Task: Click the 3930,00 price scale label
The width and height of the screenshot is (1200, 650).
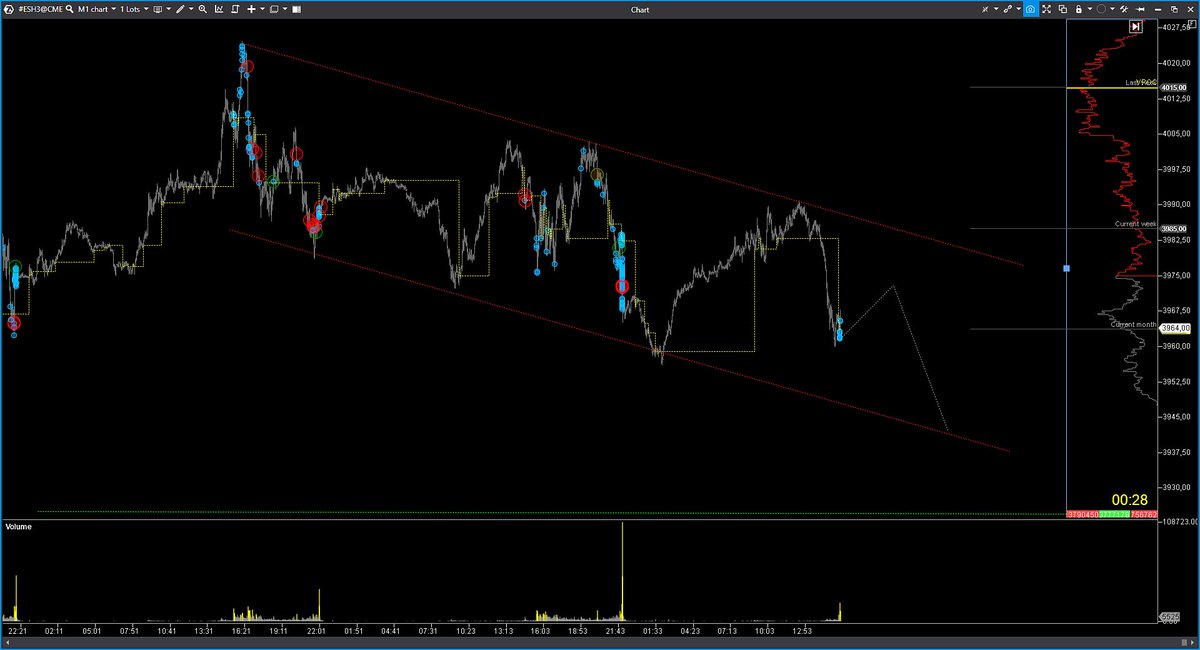Action: [x=1176, y=487]
